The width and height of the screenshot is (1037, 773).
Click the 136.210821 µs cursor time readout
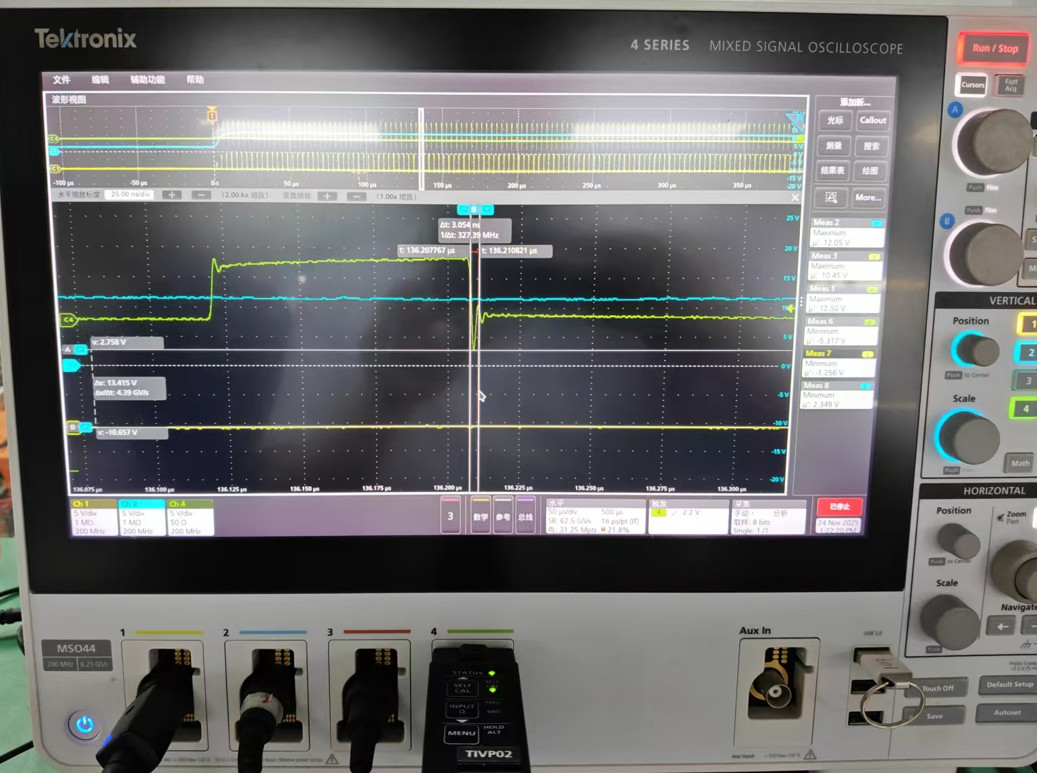(x=516, y=251)
